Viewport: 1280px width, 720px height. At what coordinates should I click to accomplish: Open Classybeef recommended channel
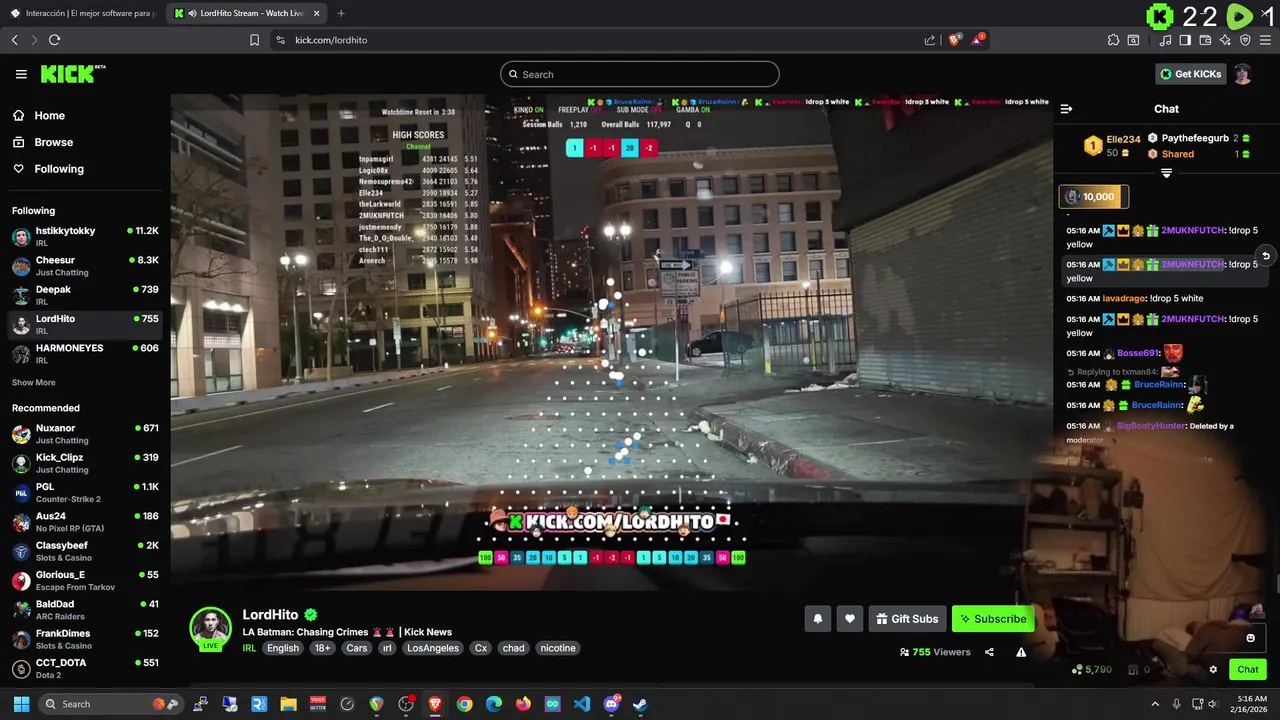coord(85,551)
